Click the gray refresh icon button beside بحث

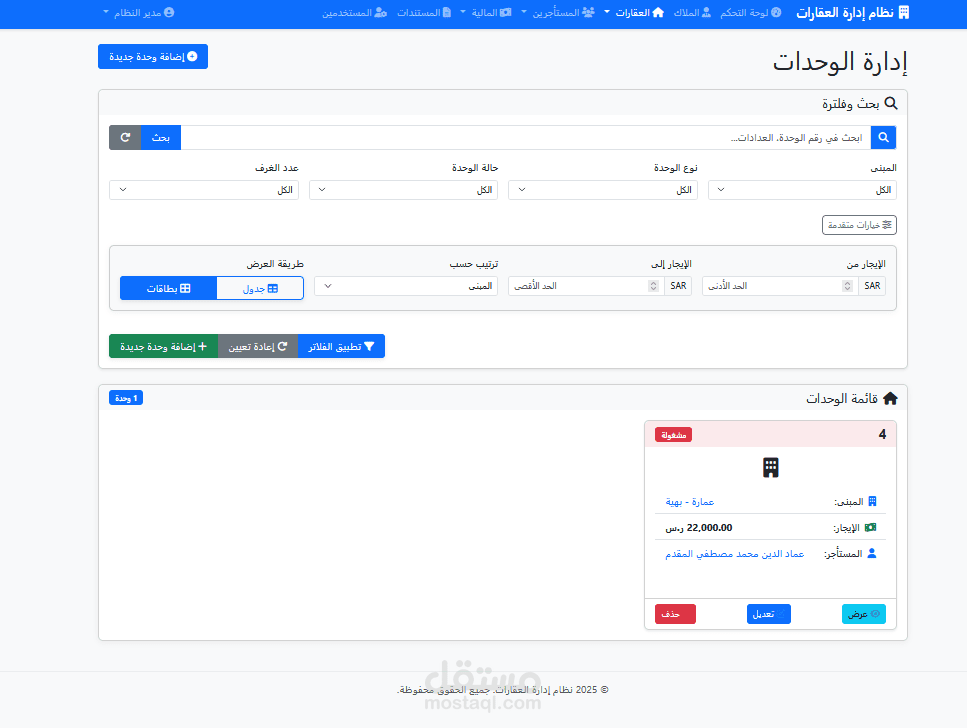[x=125, y=138]
